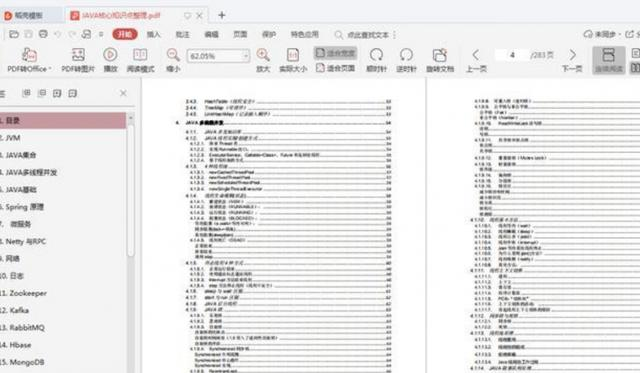Viewport: 640px width, 373px height.
Task: Expand PDF转Office dropdown arrow
Action: pyautogui.click(x=50, y=69)
